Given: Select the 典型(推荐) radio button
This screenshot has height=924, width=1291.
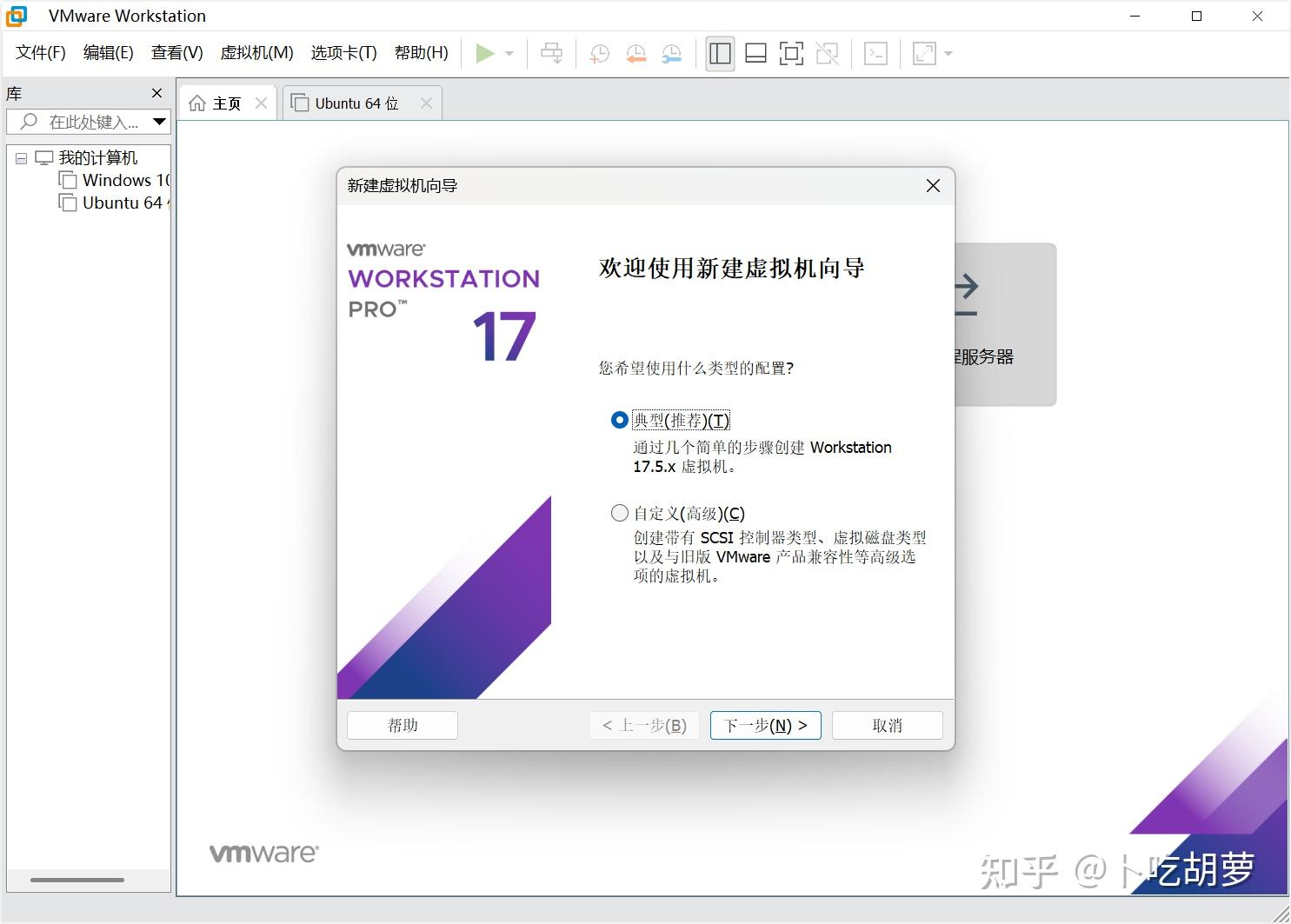Looking at the screenshot, I should point(619,420).
